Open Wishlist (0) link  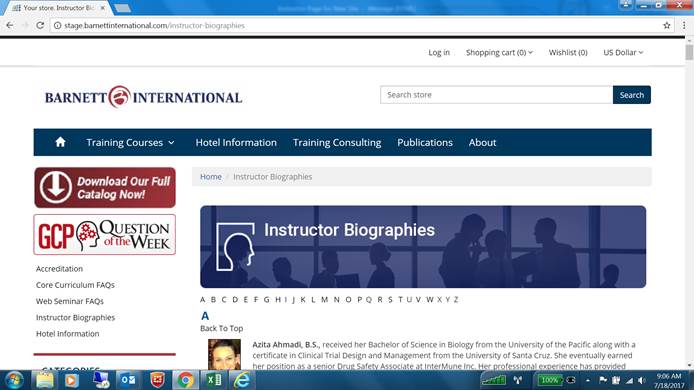[x=568, y=52]
